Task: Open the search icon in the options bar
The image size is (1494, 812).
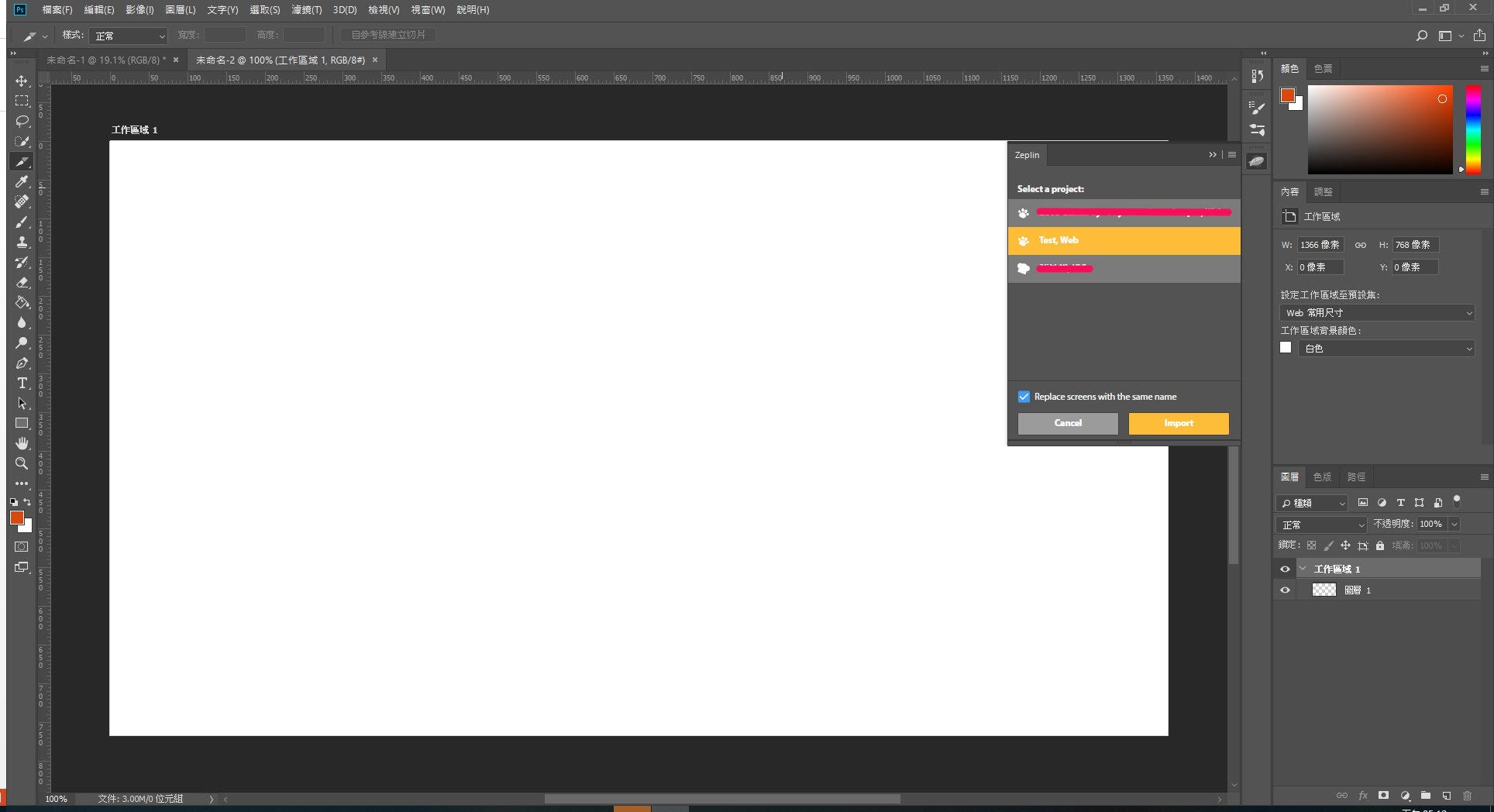Action: 1421,36
